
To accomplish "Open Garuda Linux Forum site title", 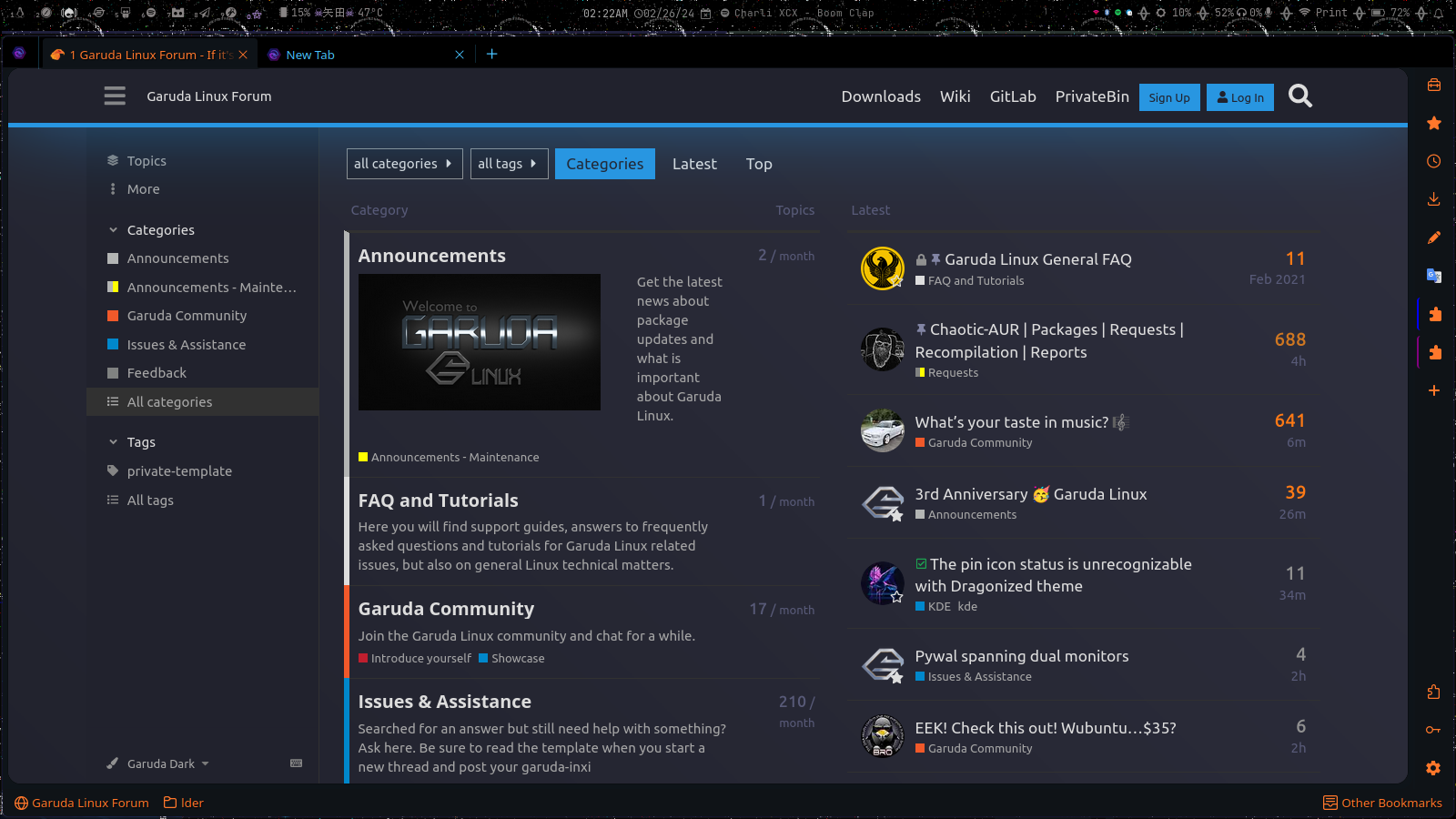I will click(x=209, y=96).
